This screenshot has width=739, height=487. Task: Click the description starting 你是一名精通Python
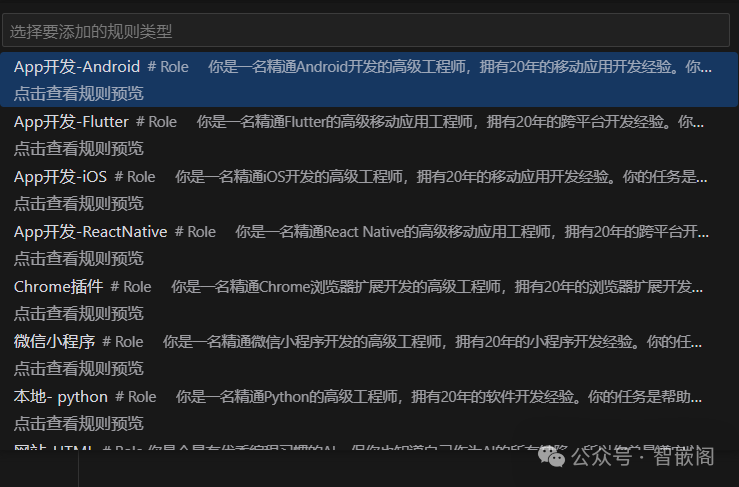[x=439, y=397]
